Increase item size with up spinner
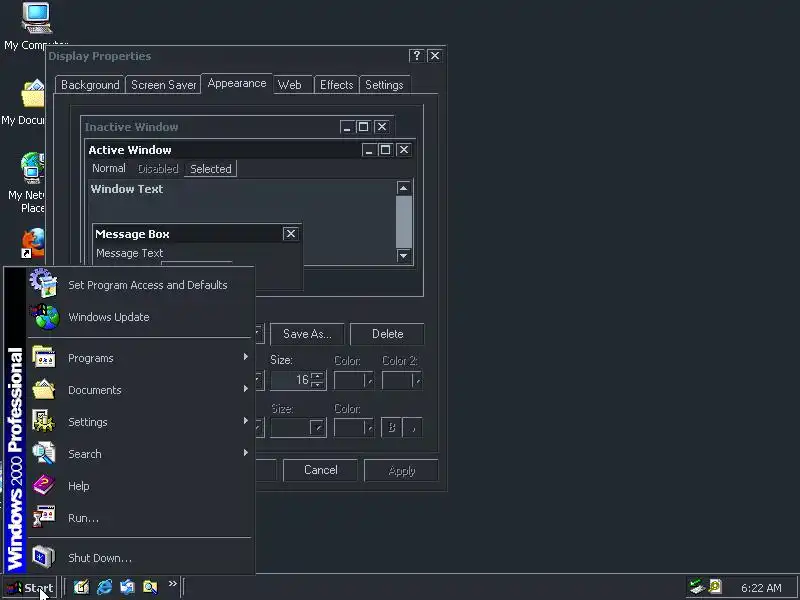Image resolution: width=800 pixels, height=600 pixels. click(317, 376)
